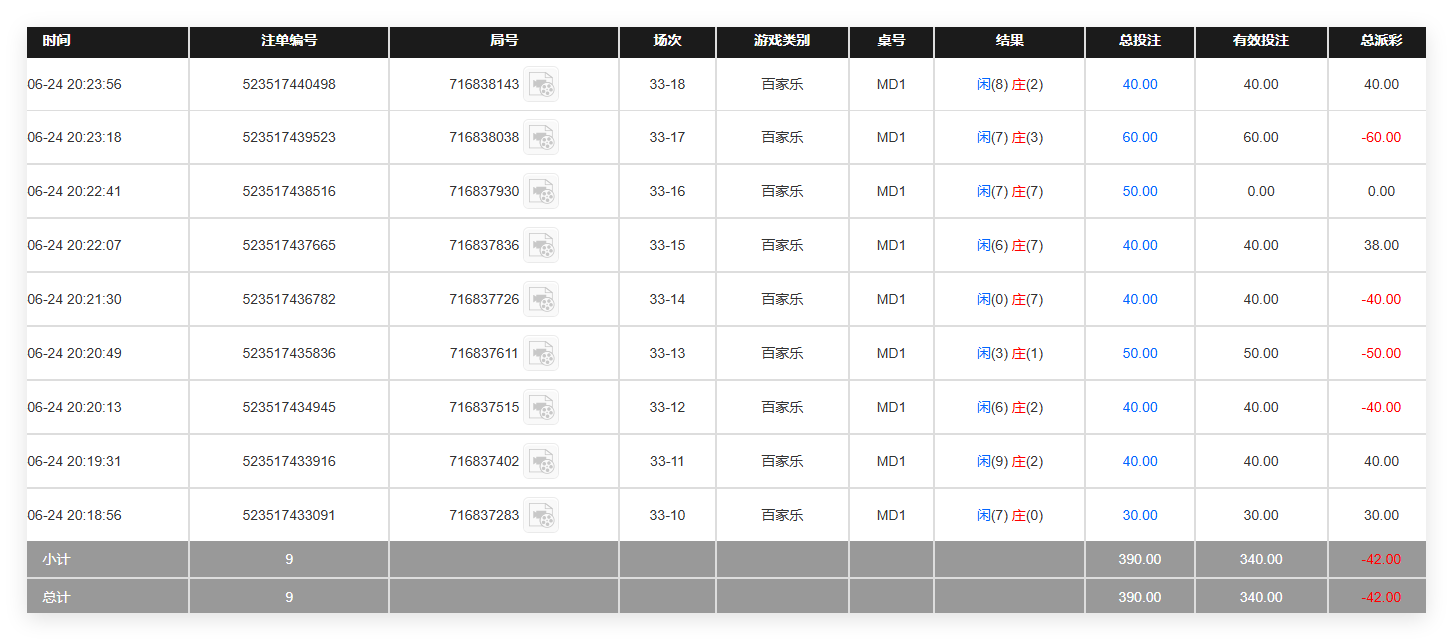Viewport: 1453px width, 640px height.
Task: Click the 0.00 valid bet in row 33-16
Action: tap(1261, 191)
